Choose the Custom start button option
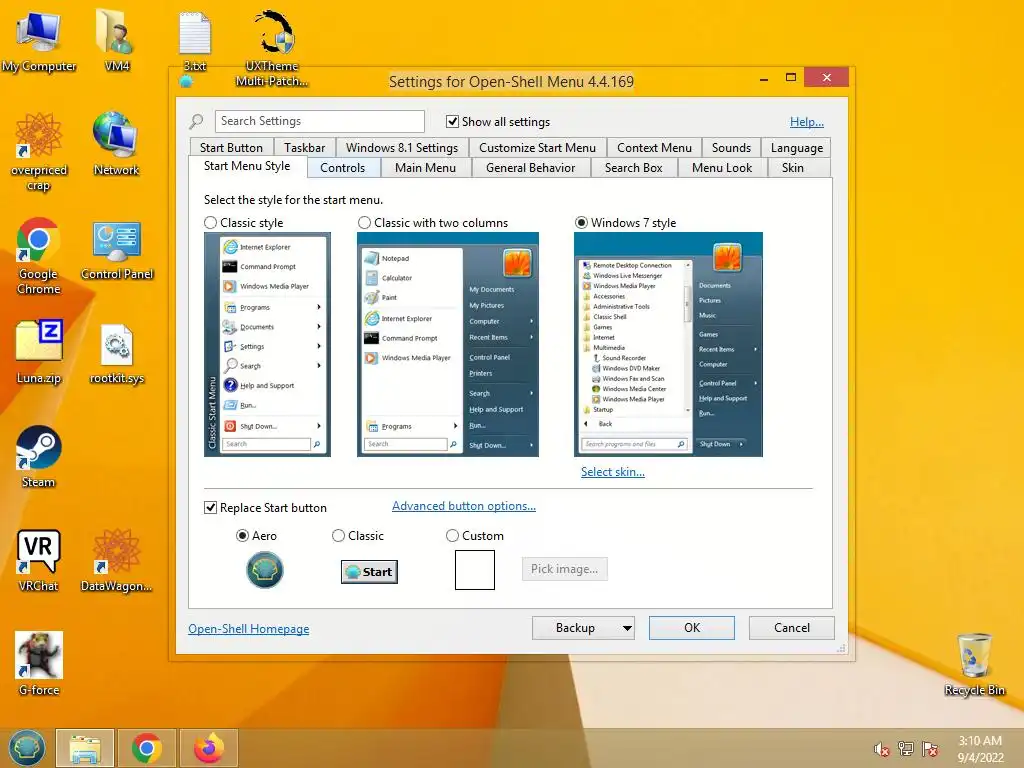 click(452, 536)
